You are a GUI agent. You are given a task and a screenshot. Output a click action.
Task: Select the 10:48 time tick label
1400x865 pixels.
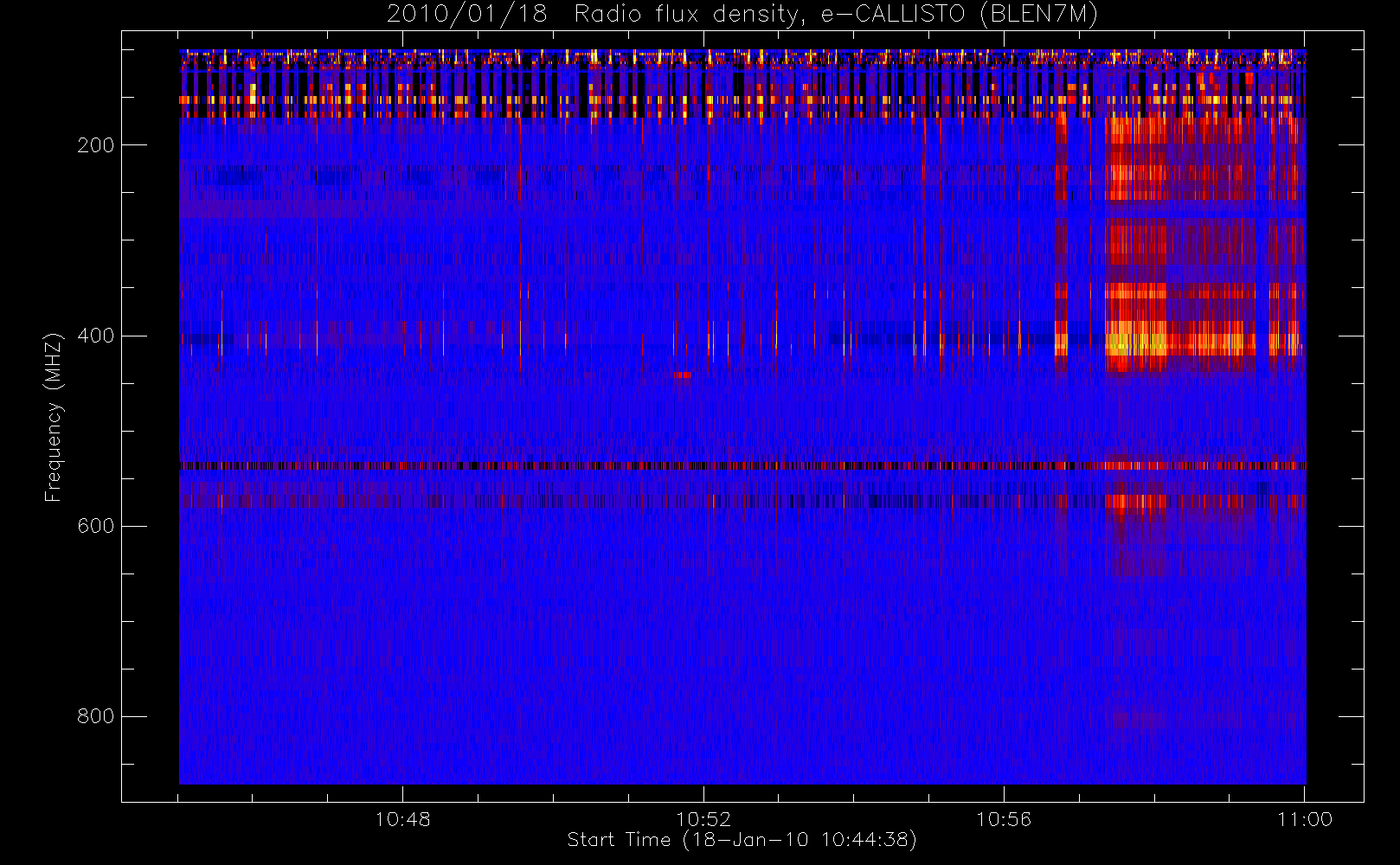[402, 819]
